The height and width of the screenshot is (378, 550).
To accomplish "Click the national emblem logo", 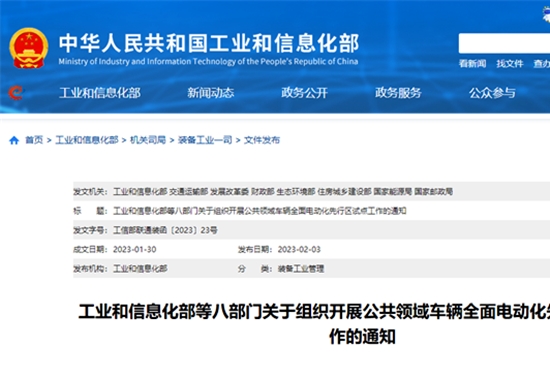I will pyautogui.click(x=29, y=48).
